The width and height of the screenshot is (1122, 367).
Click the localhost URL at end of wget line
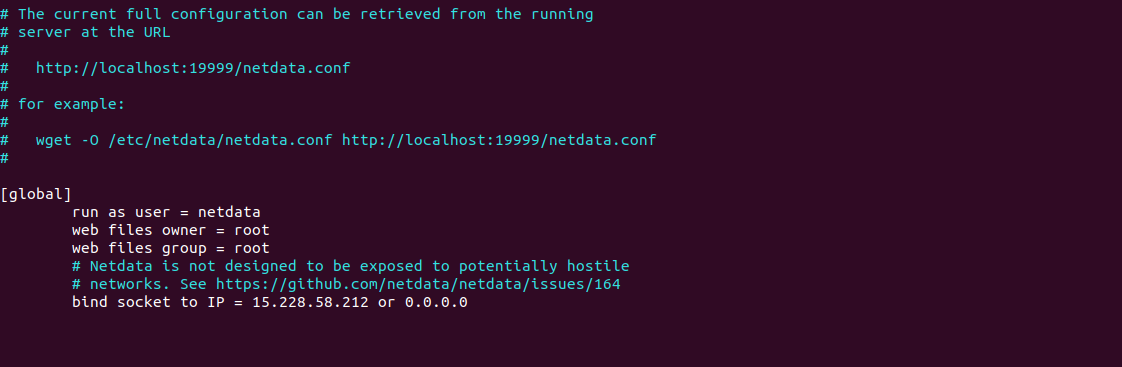tap(499, 140)
